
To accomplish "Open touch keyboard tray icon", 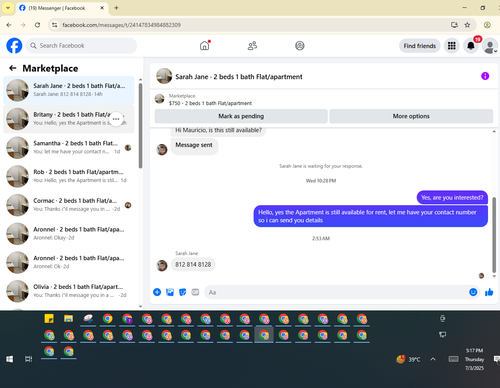I will click(453, 359).
